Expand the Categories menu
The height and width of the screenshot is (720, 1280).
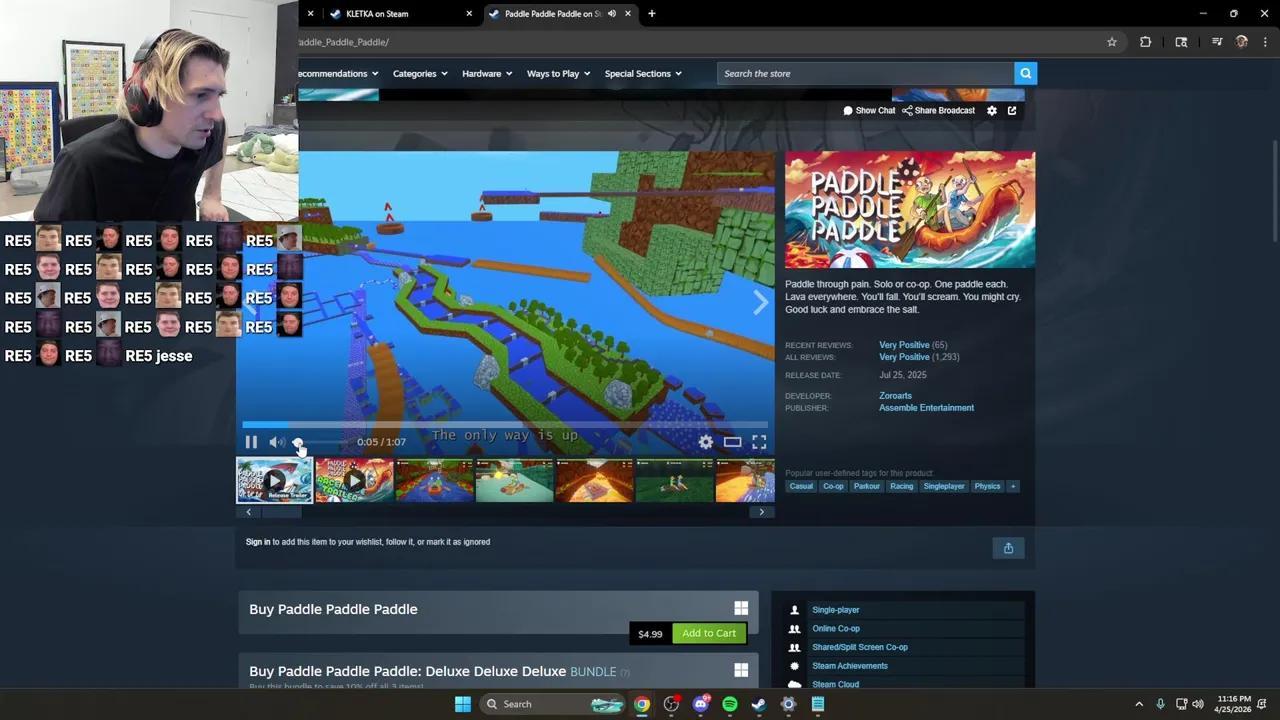click(x=420, y=73)
